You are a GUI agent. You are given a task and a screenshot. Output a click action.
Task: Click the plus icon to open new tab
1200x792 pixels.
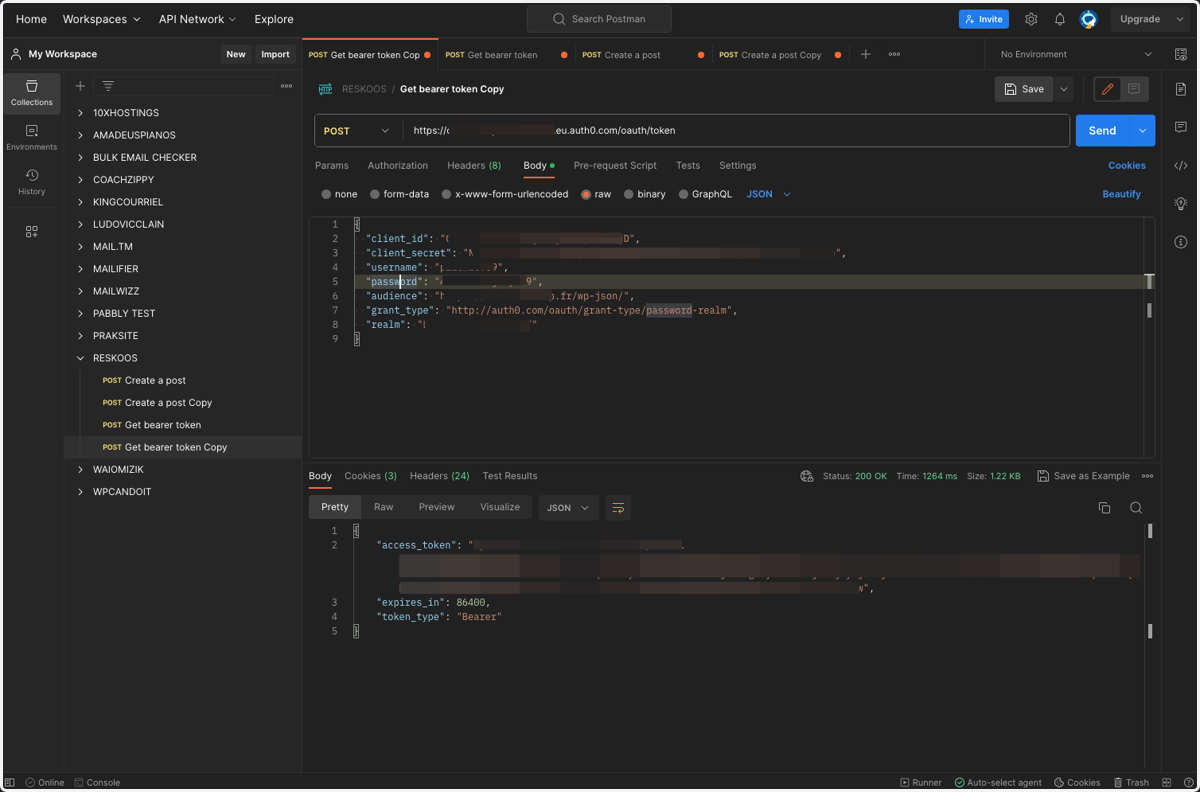866,55
